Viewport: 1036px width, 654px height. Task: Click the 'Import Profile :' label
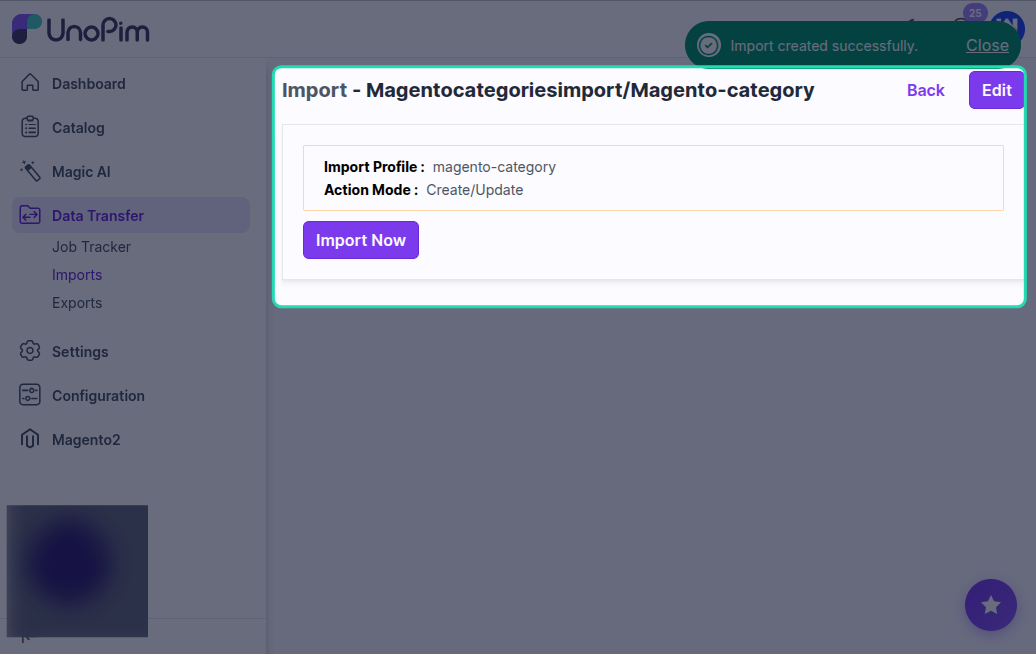374,167
